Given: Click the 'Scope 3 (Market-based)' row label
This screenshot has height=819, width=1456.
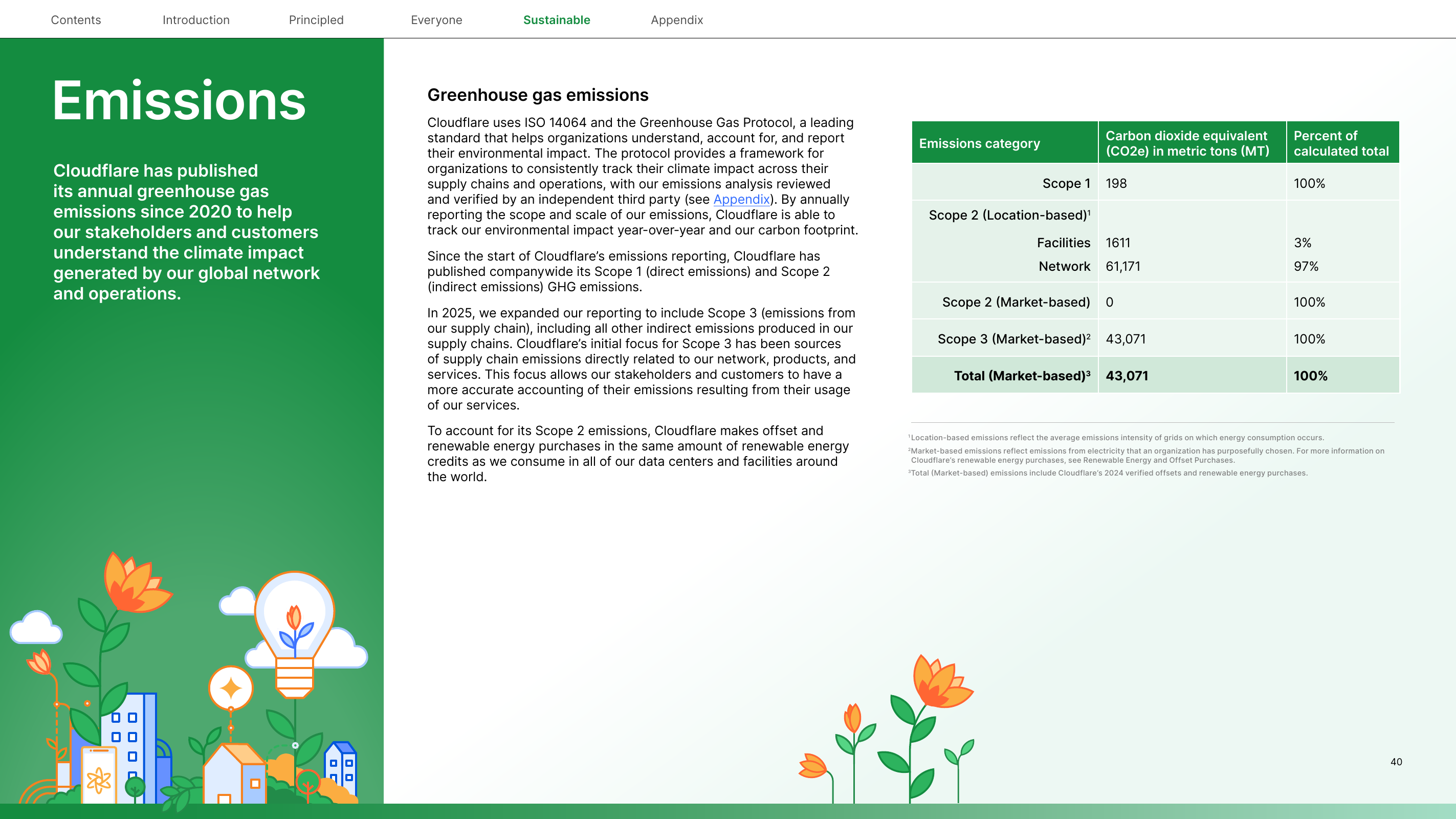Looking at the screenshot, I should point(1013,339).
